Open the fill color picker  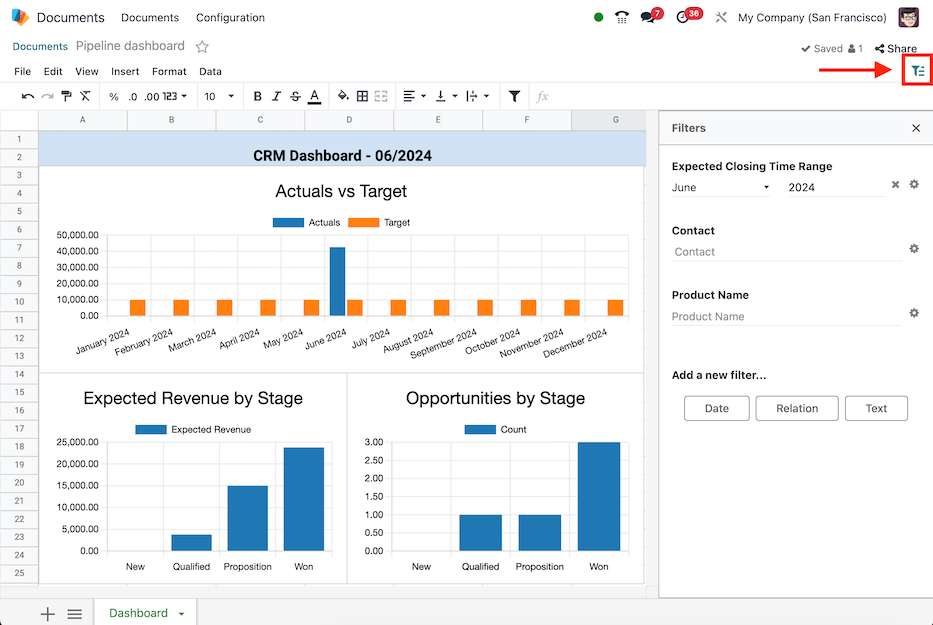coord(343,97)
